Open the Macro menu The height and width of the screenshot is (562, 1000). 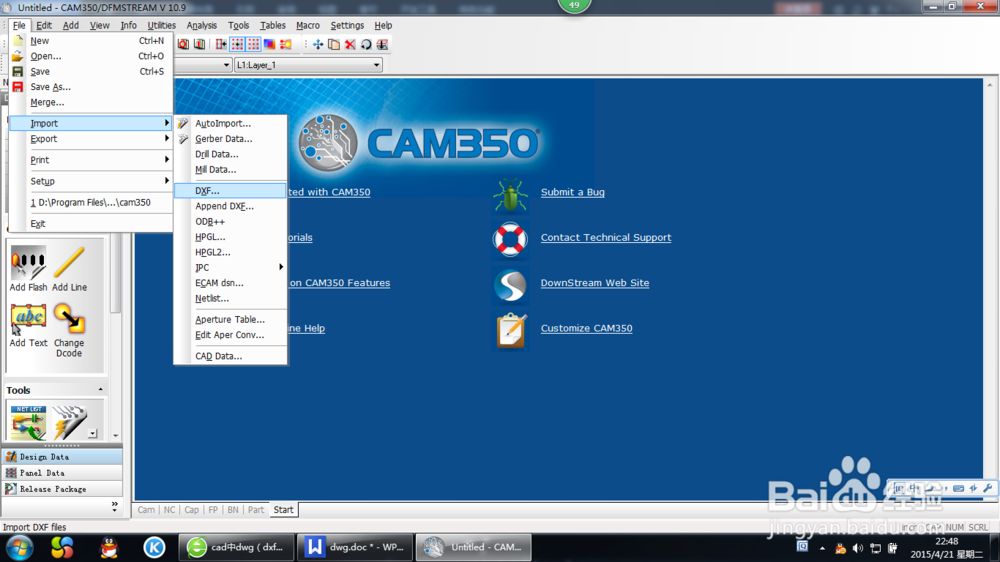pos(308,26)
